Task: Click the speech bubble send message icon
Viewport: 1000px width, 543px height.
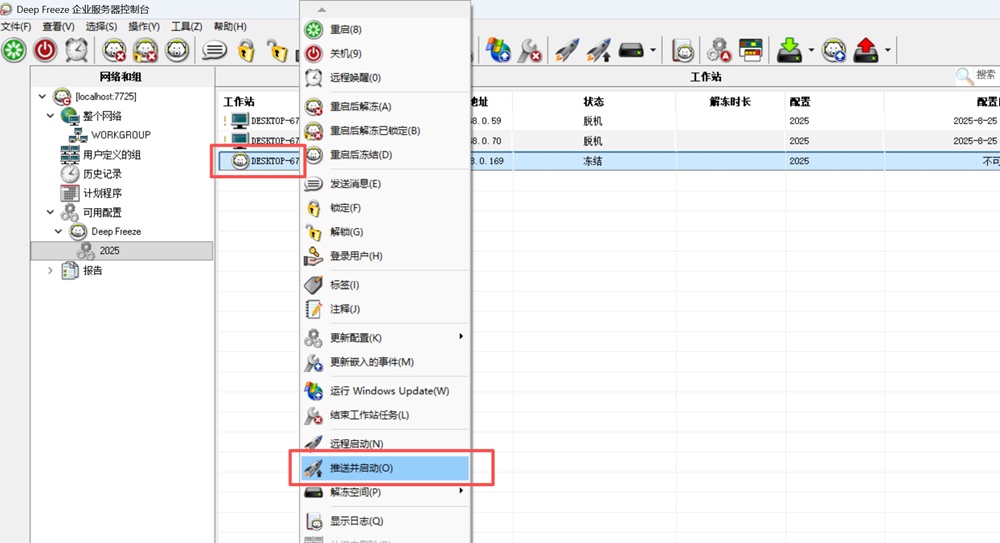Action: pos(214,49)
